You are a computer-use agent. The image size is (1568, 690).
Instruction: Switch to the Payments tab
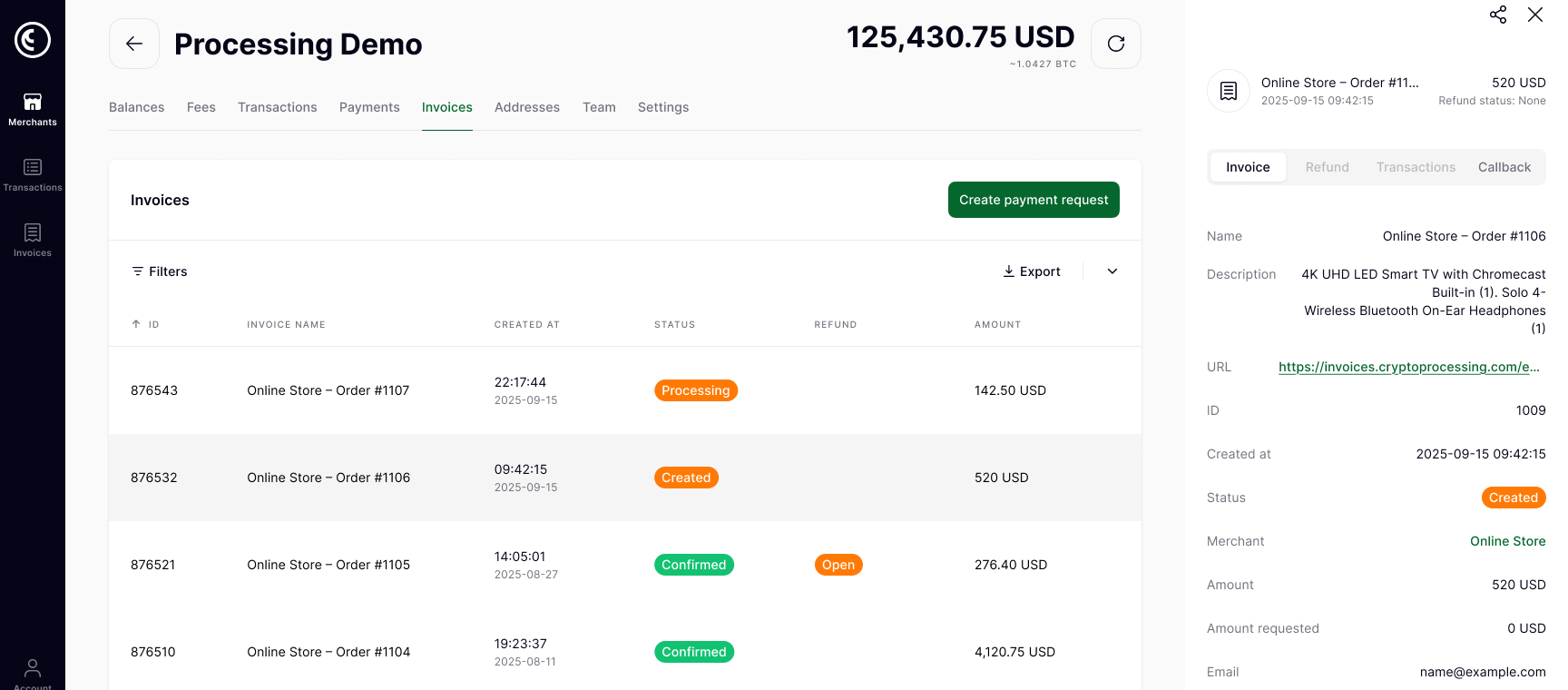coord(369,107)
